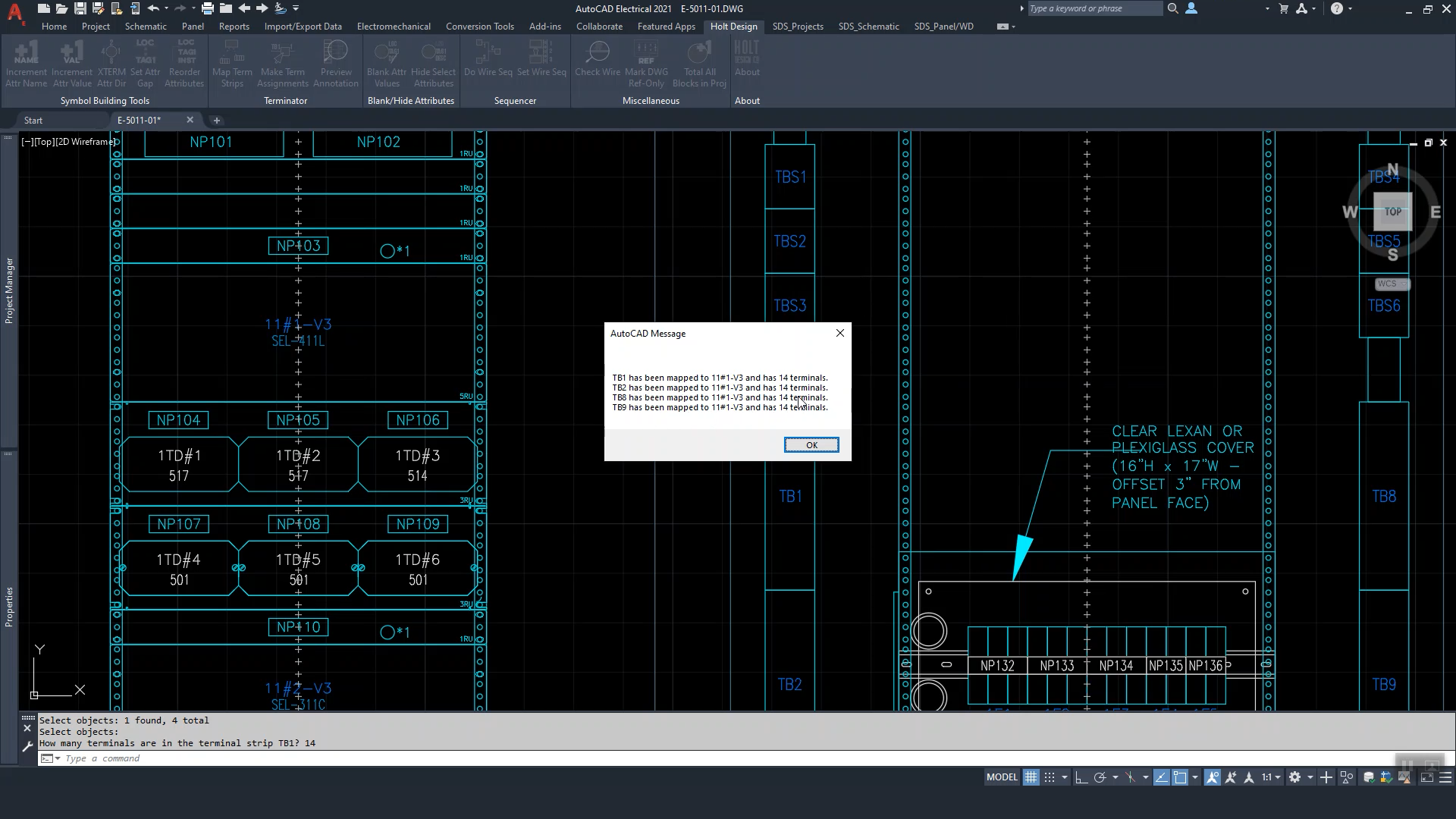Toggle polar tracking in status bar
Screen dimensions: 1456x819
pos(1100,777)
